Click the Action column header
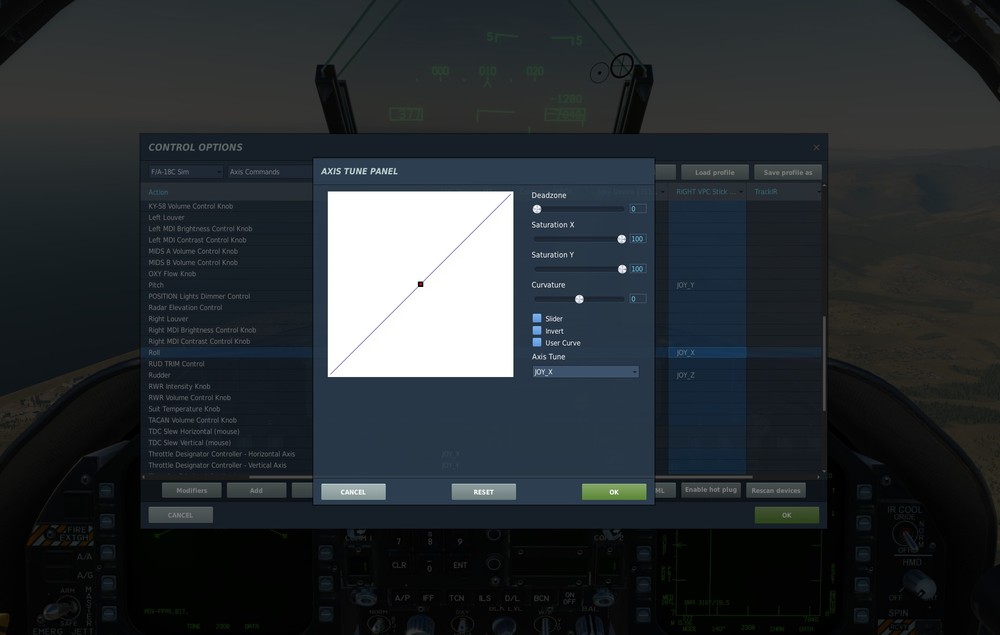Screen dimensions: 1000x635 (x=226, y=192)
